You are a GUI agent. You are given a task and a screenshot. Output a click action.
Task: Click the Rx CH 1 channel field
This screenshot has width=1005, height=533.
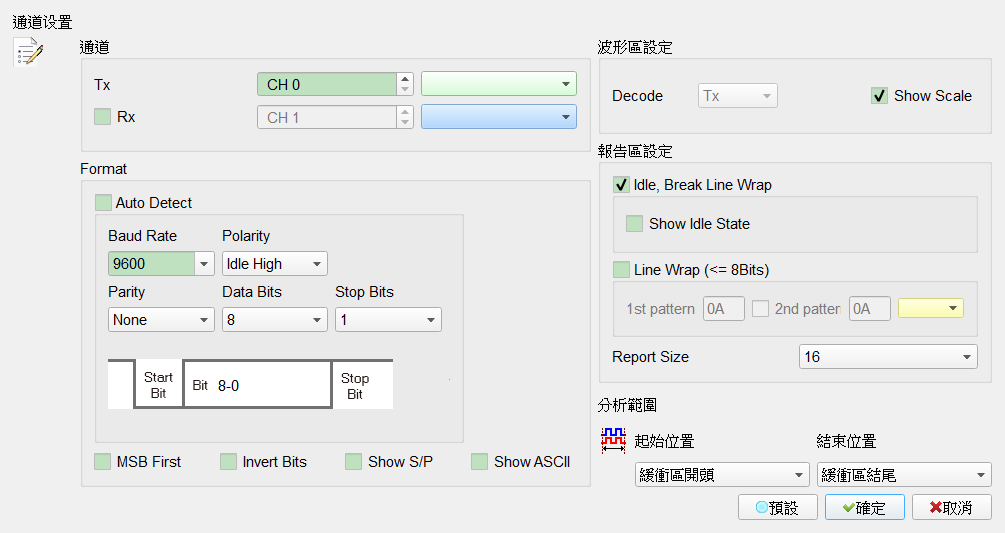click(327, 117)
